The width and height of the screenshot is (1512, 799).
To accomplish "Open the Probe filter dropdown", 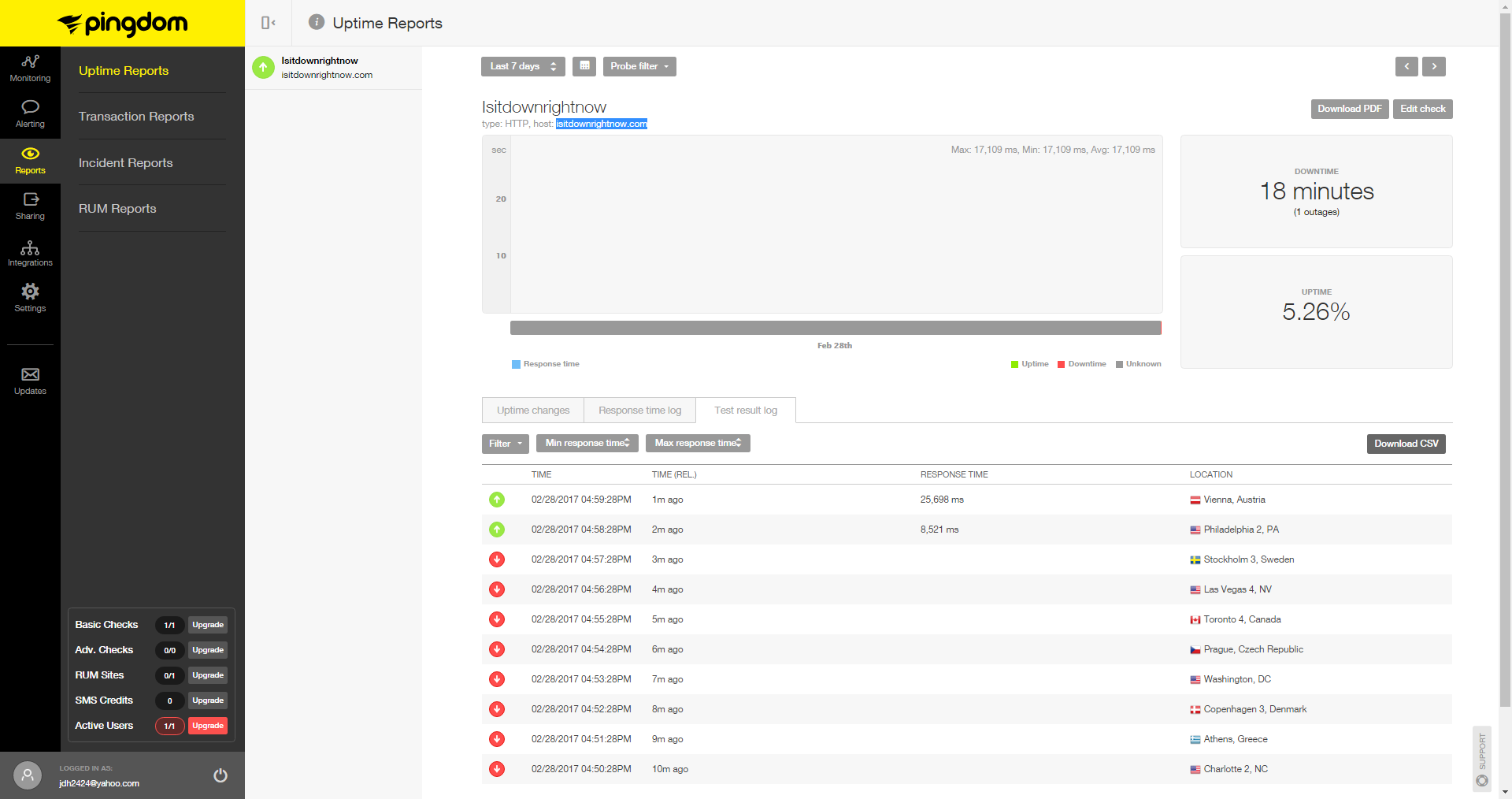I will click(639, 66).
